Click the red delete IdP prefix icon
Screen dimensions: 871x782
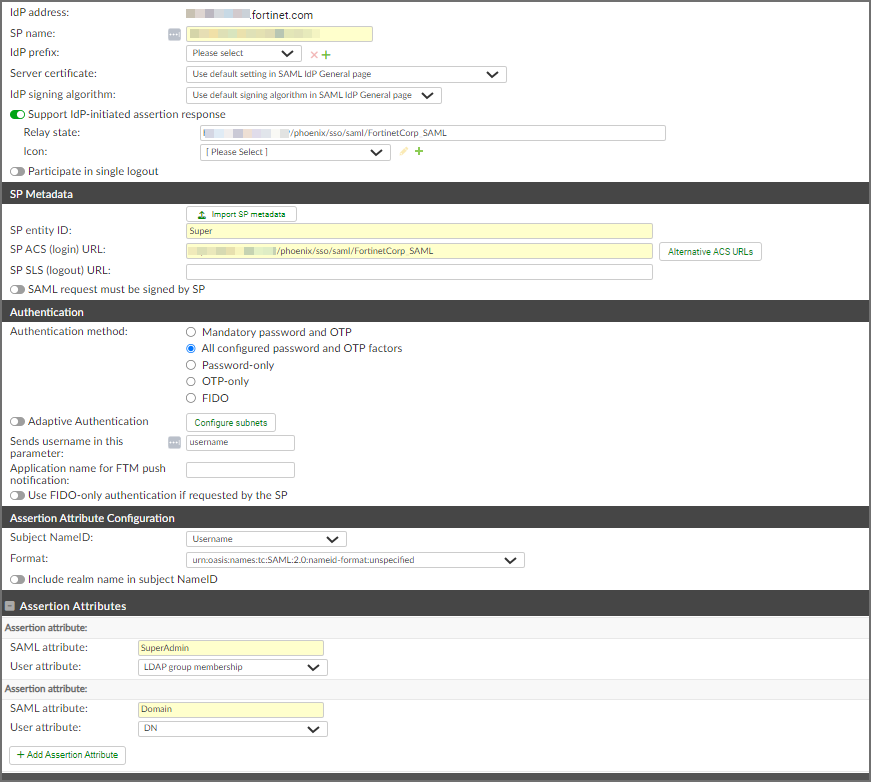click(314, 55)
